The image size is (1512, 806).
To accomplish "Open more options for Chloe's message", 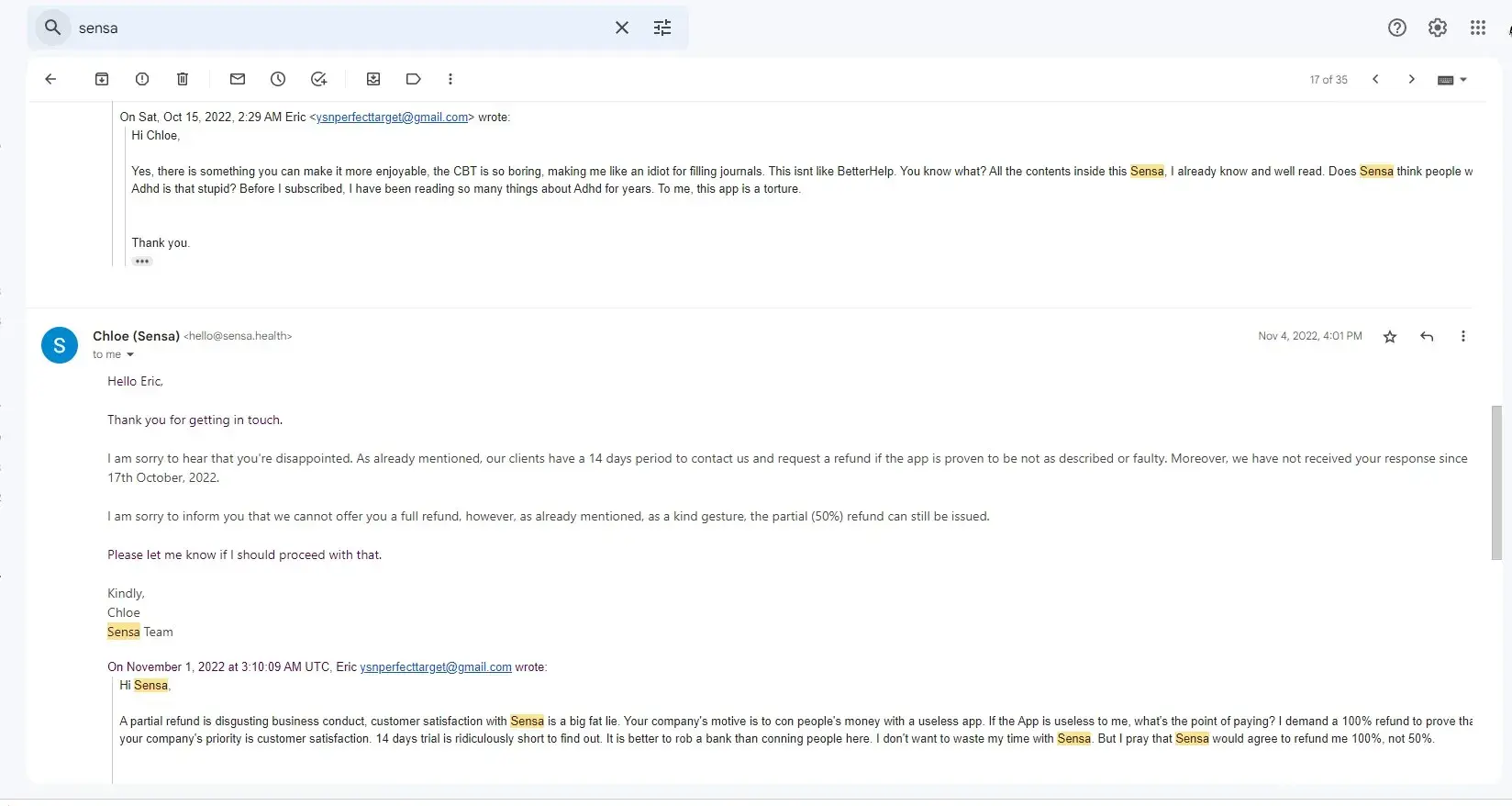I will (1463, 337).
